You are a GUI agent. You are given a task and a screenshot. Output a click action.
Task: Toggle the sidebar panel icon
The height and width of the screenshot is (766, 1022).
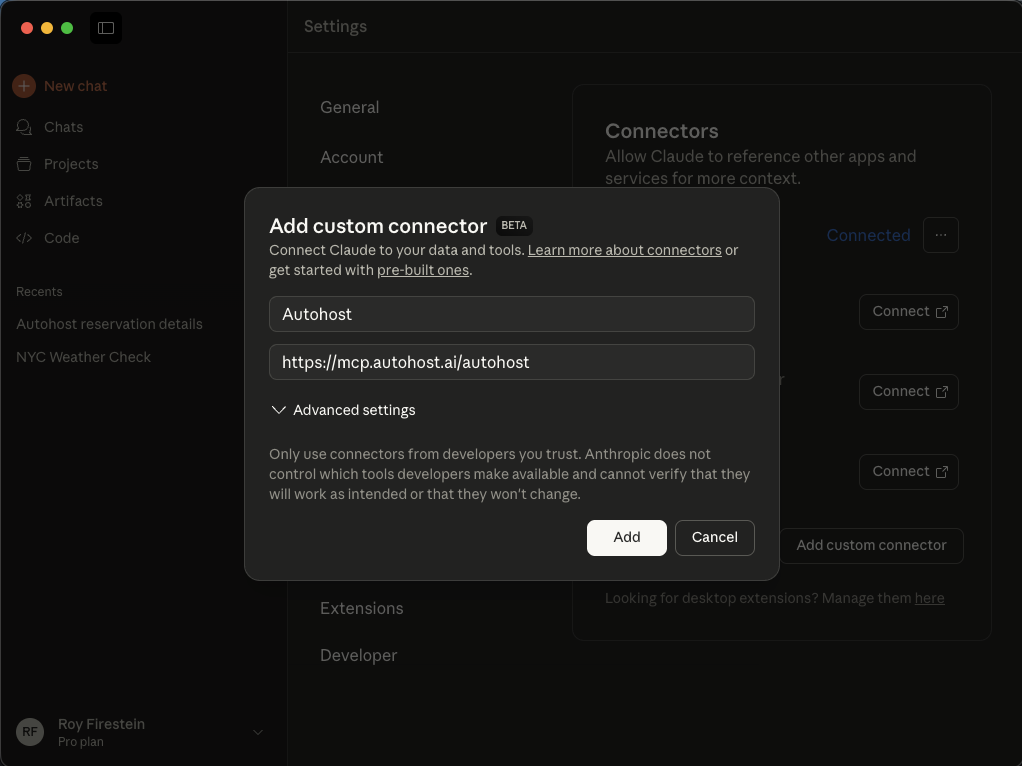[106, 28]
